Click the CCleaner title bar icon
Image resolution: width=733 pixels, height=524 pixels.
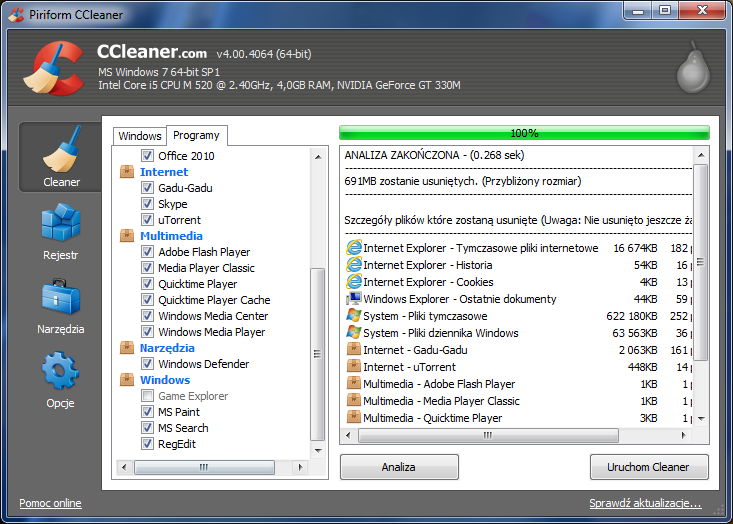click(x=16, y=14)
